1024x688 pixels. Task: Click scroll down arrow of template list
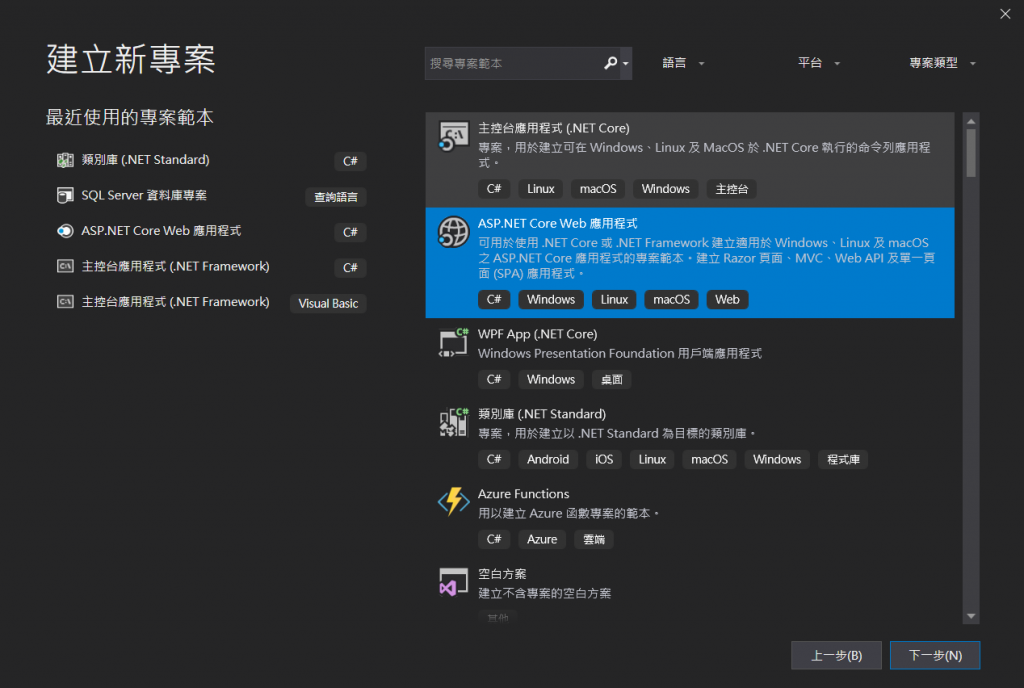pos(970,617)
